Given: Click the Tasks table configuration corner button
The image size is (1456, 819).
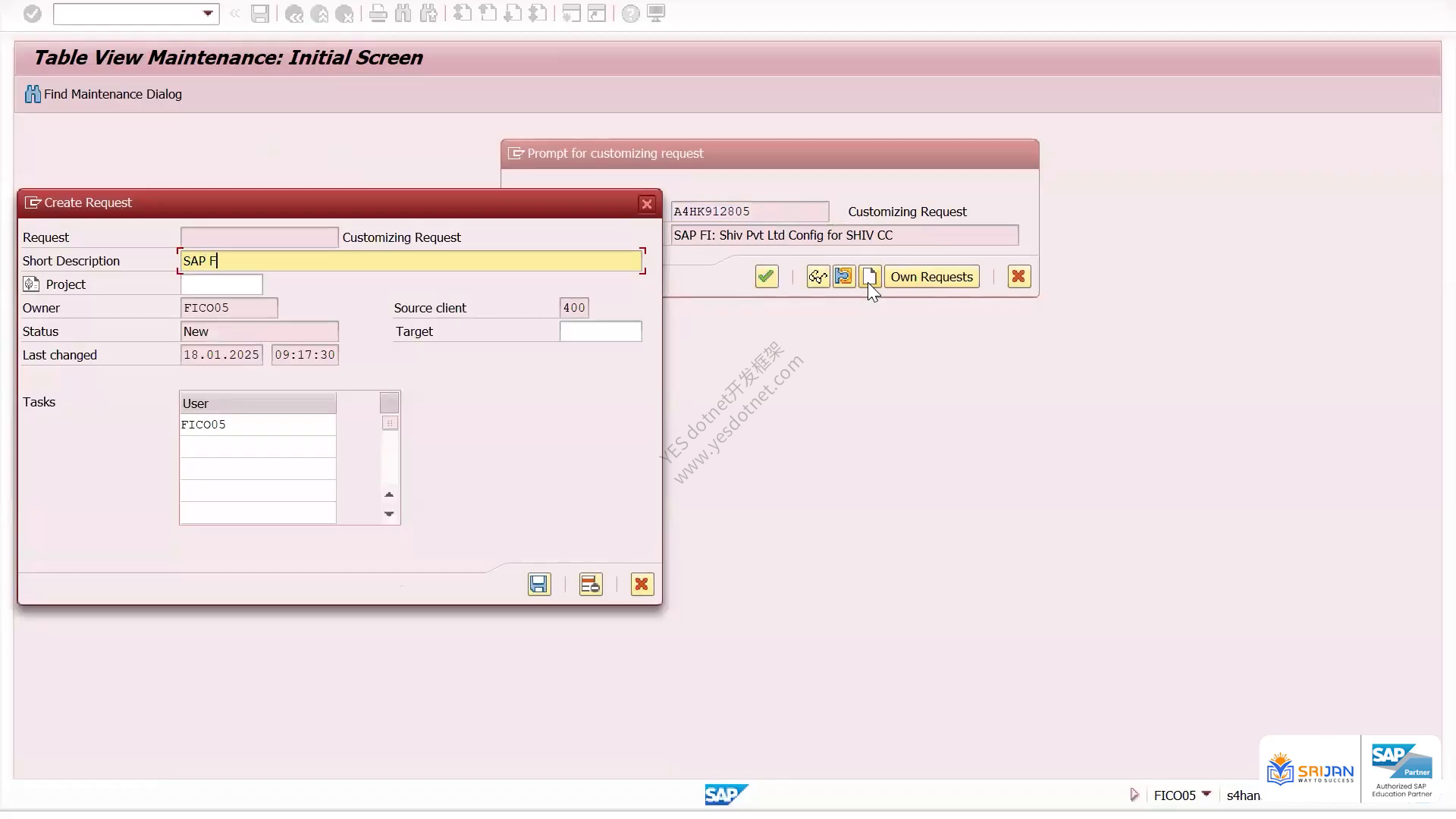Looking at the screenshot, I should (x=389, y=403).
